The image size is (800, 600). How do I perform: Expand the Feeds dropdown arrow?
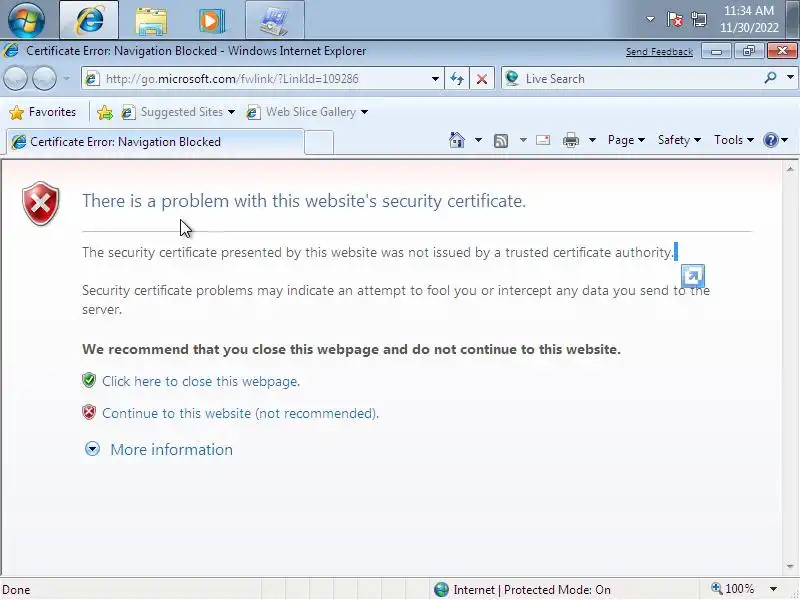pyautogui.click(x=523, y=140)
